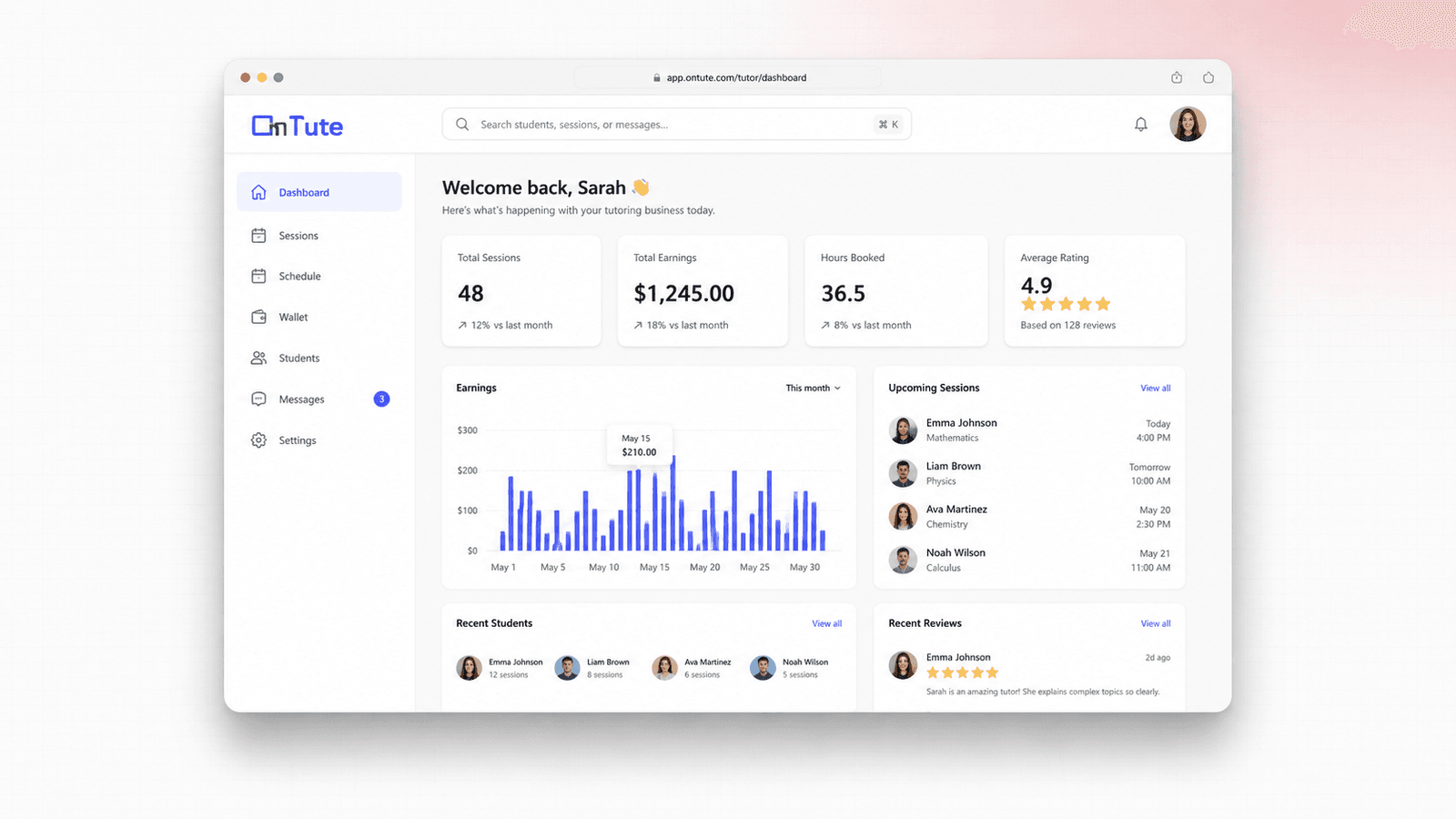Navigate to Students

coord(319,358)
